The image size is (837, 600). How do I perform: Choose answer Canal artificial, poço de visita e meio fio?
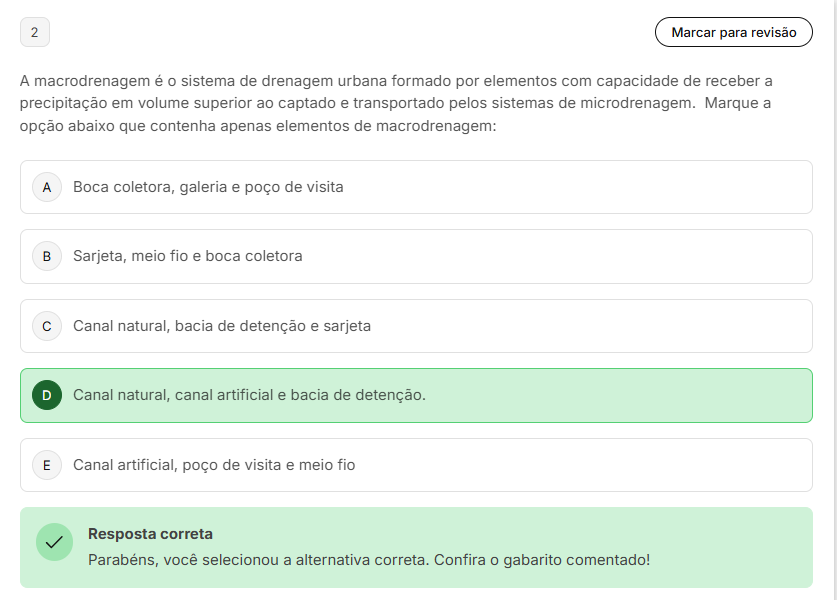(214, 465)
